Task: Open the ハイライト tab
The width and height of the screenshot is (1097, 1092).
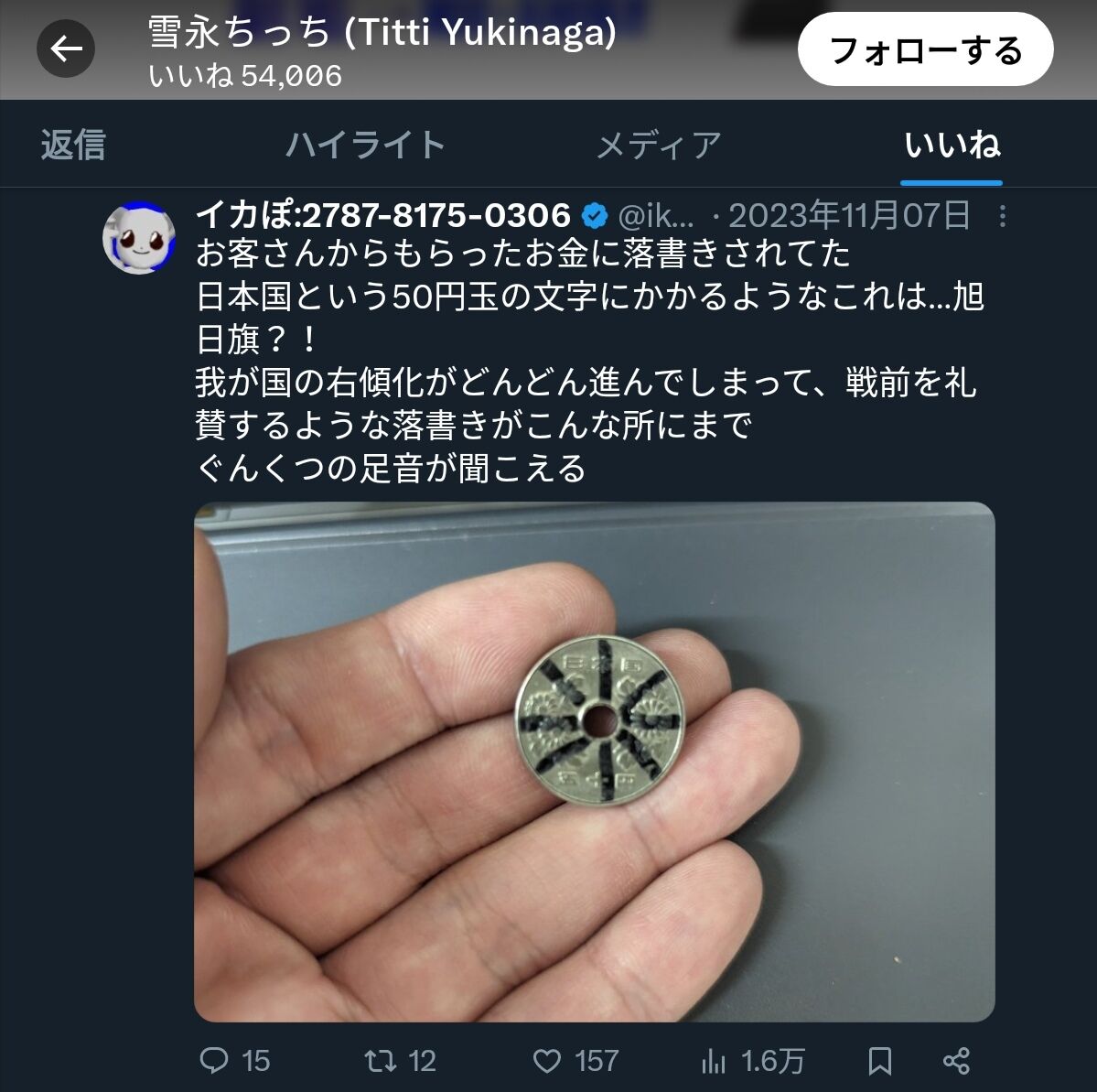Action: 365,146
